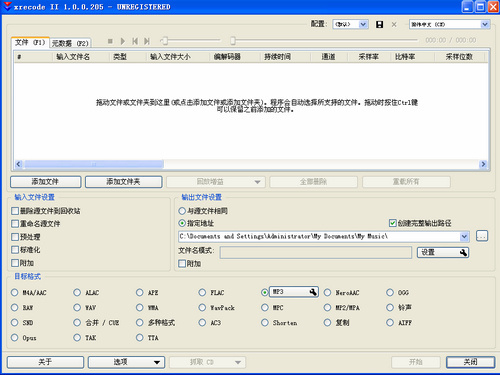Select the FLAC target format

coord(202,292)
